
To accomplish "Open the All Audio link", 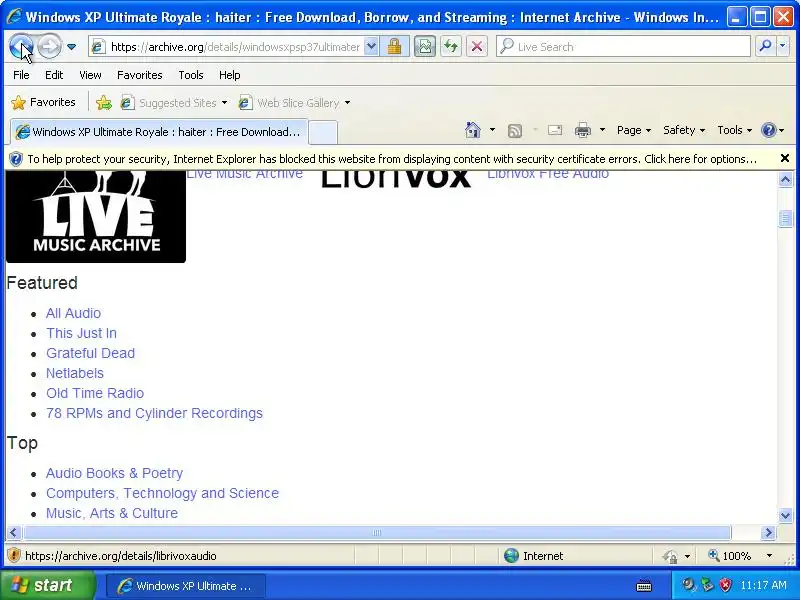I will (x=73, y=313).
